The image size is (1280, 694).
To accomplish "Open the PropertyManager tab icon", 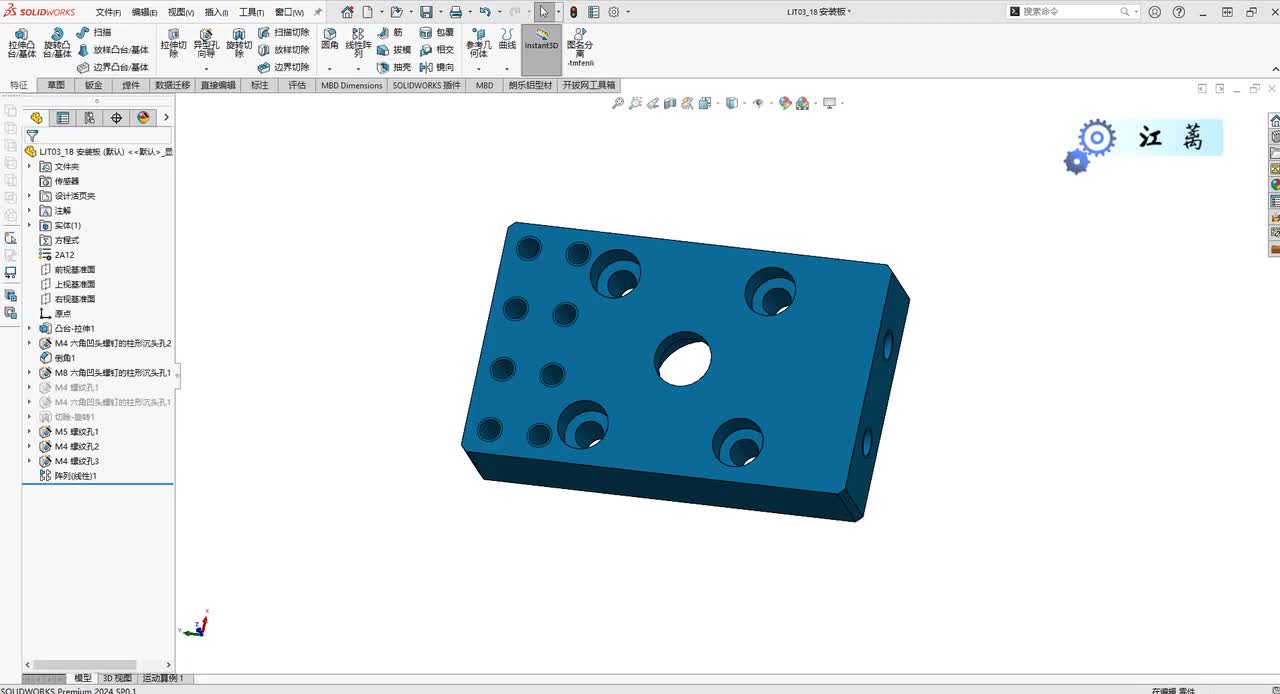I will (63, 117).
